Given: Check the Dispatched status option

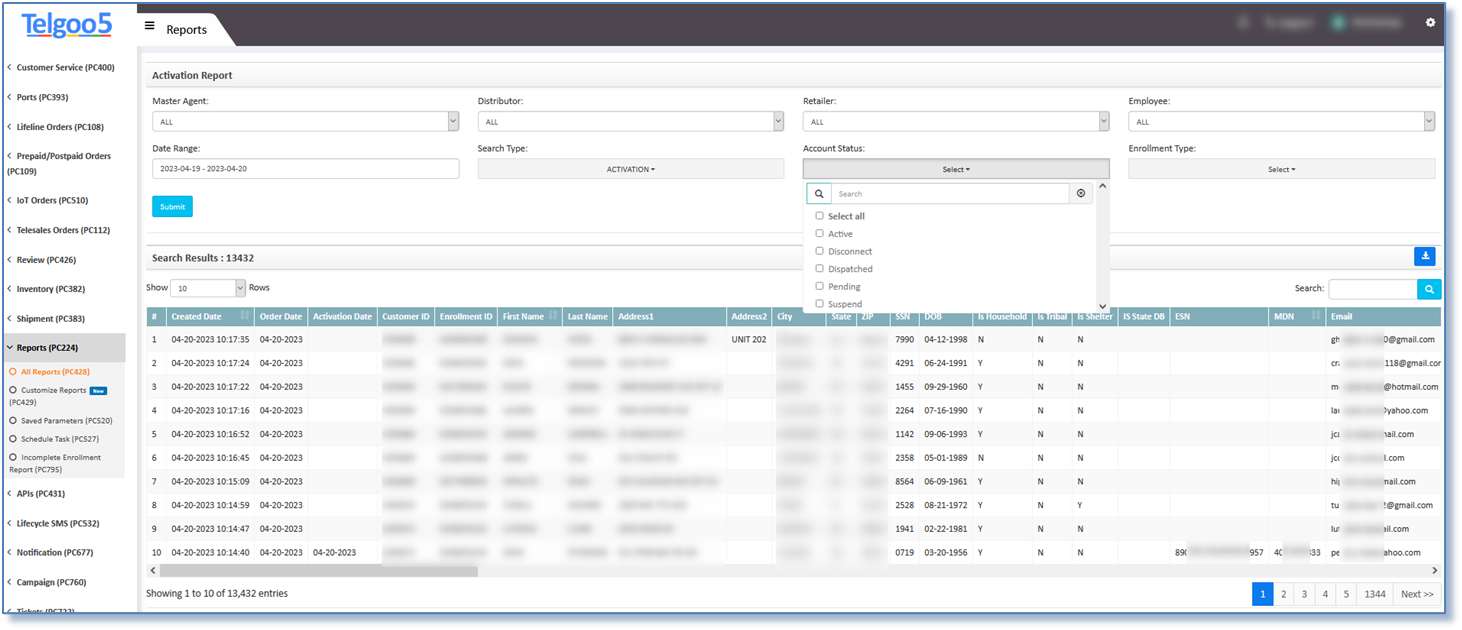Looking at the screenshot, I should click(x=820, y=269).
